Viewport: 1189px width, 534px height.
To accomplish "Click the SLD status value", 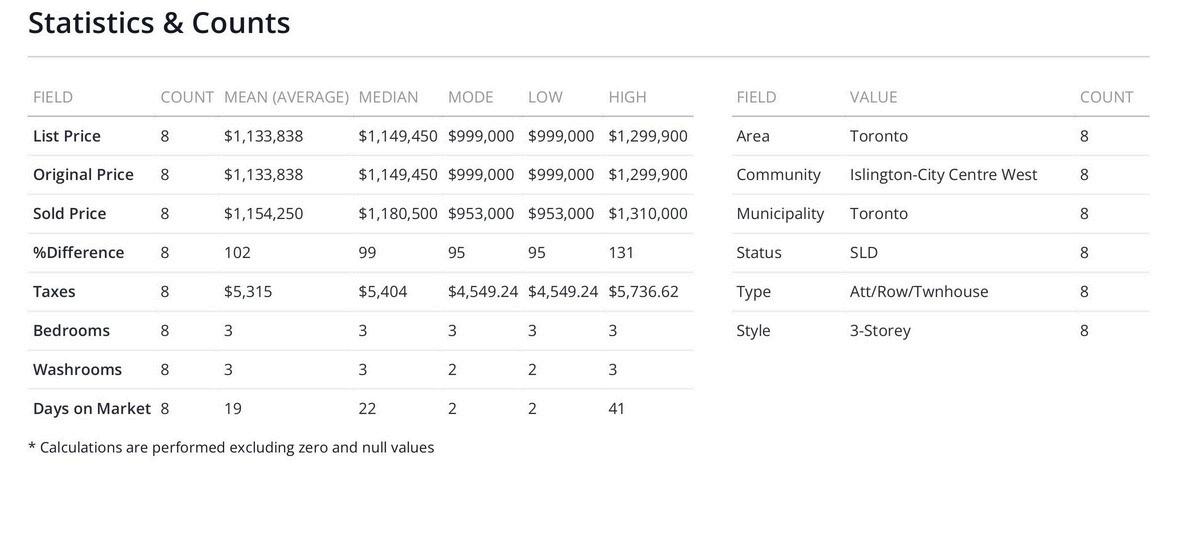I will [x=864, y=253].
